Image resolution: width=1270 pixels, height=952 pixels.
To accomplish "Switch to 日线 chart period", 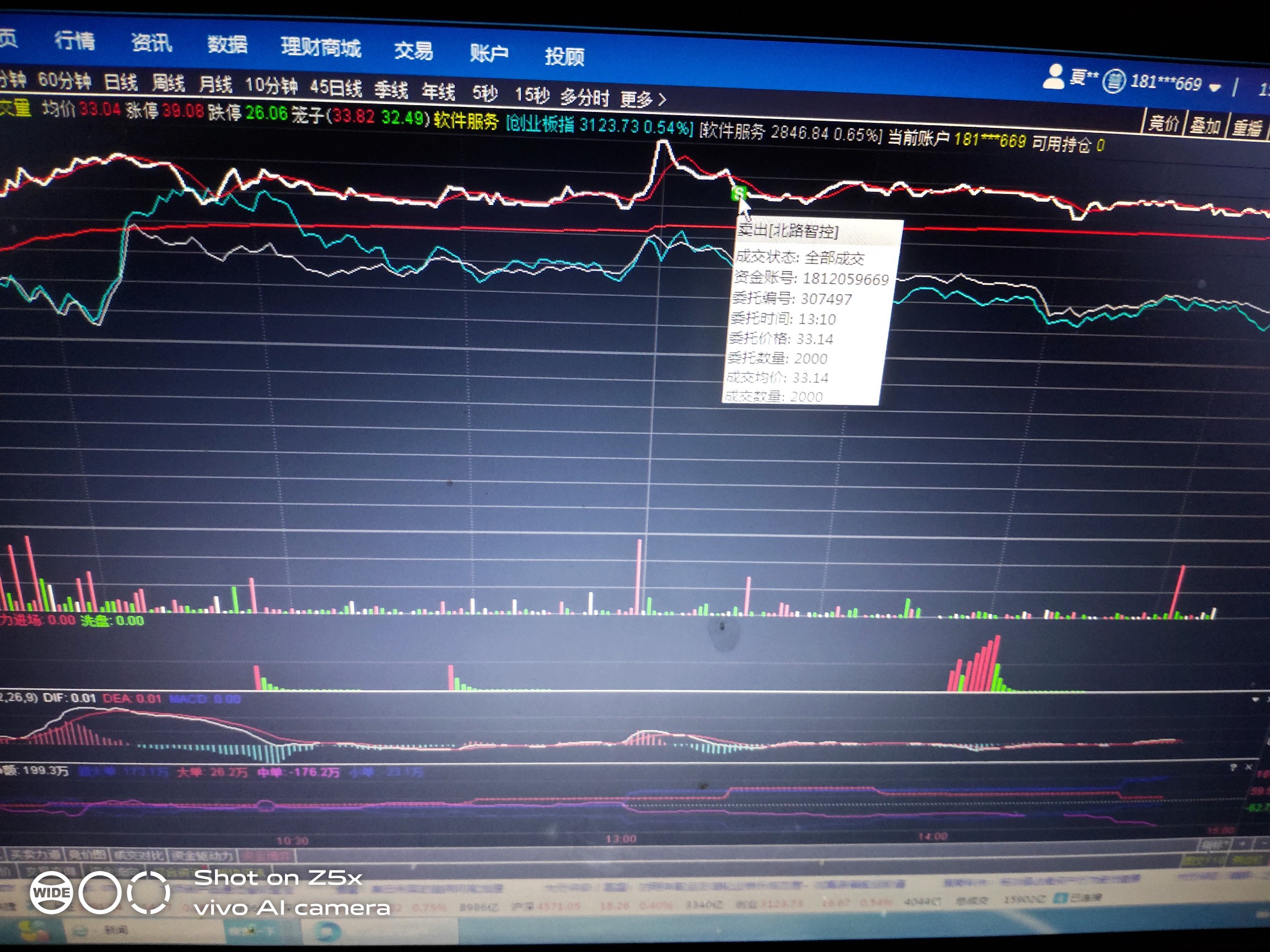I will 121,82.
